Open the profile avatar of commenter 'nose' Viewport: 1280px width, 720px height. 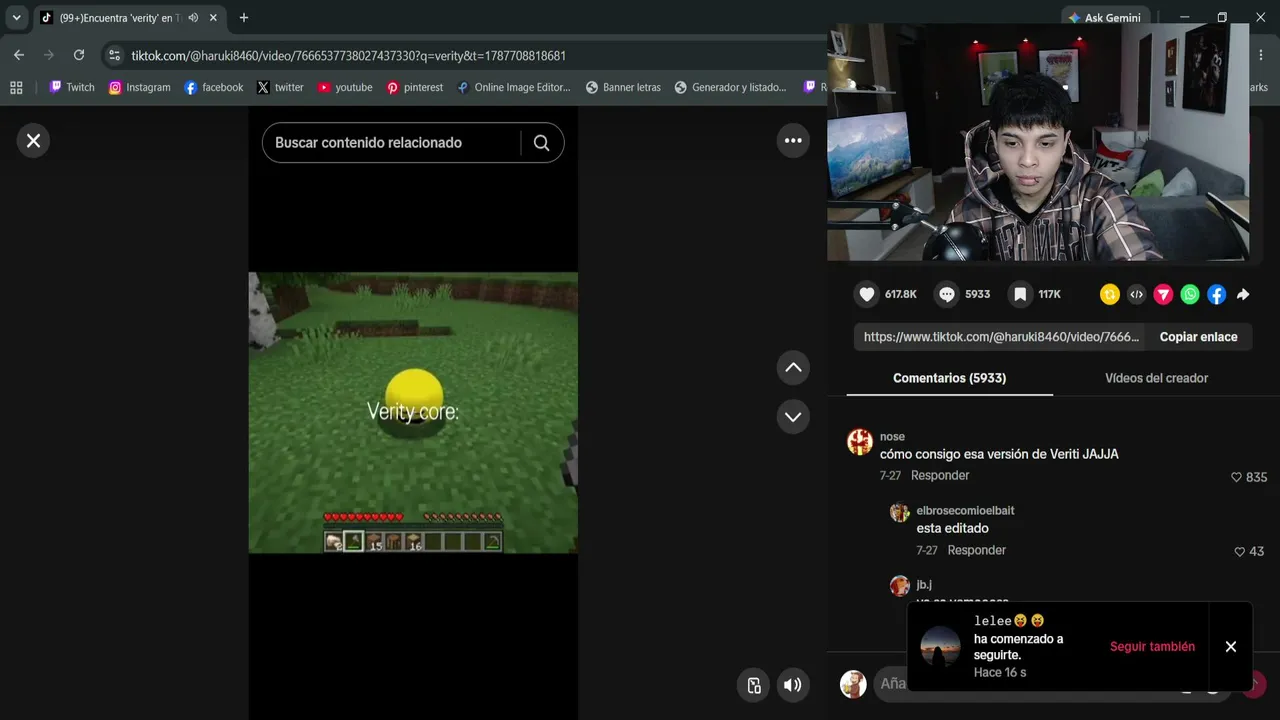[x=860, y=442]
